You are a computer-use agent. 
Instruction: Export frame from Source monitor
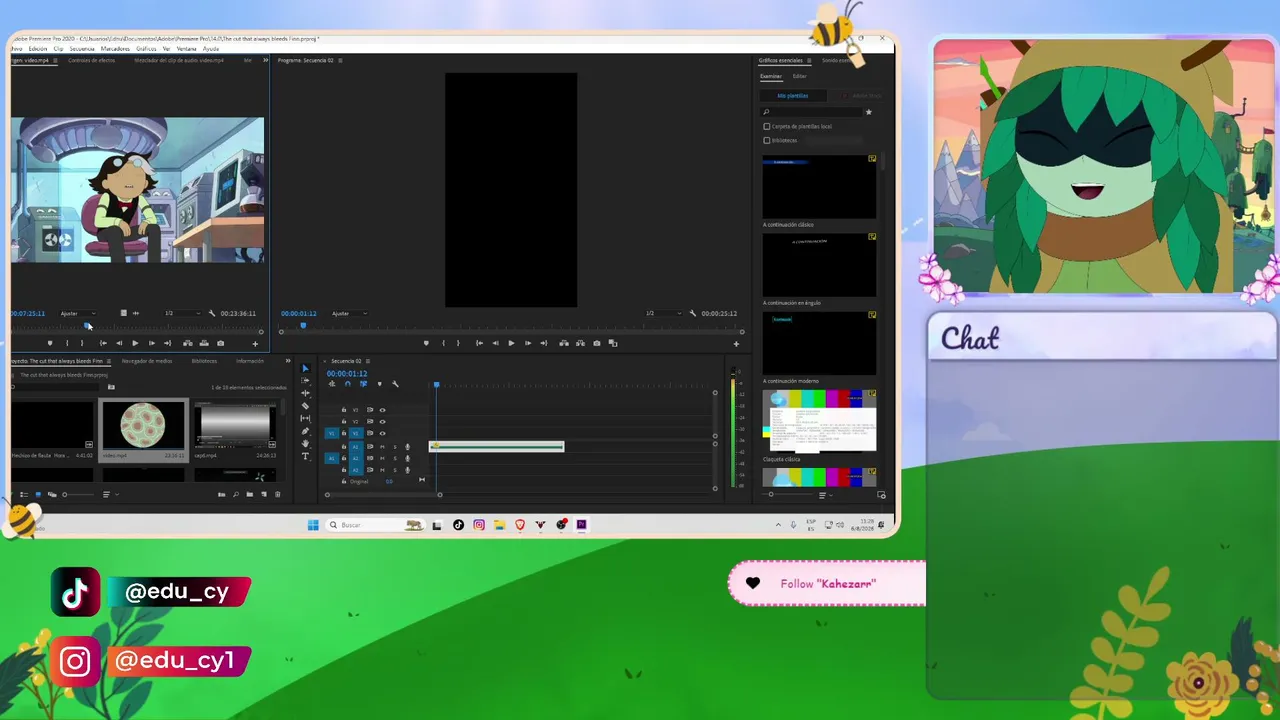(221, 343)
